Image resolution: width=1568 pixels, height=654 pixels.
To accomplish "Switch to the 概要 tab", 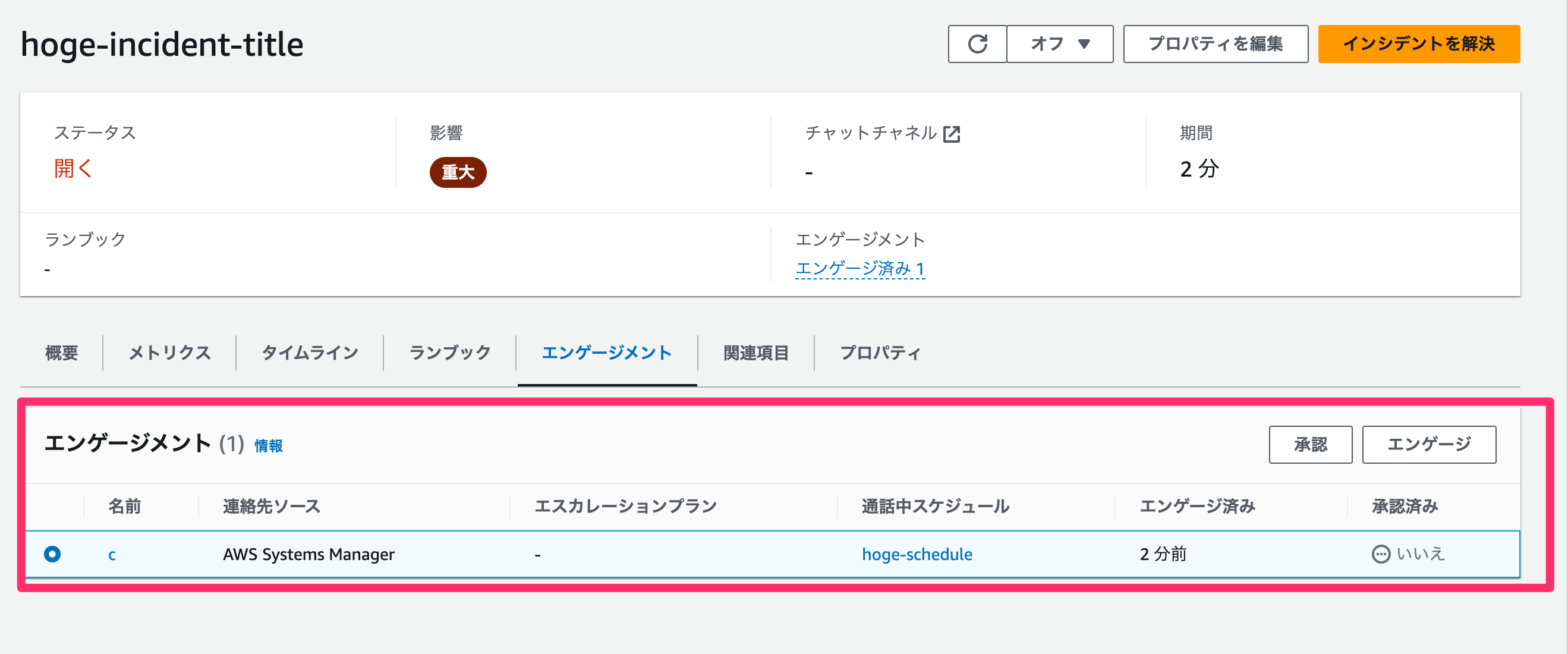I will (61, 353).
